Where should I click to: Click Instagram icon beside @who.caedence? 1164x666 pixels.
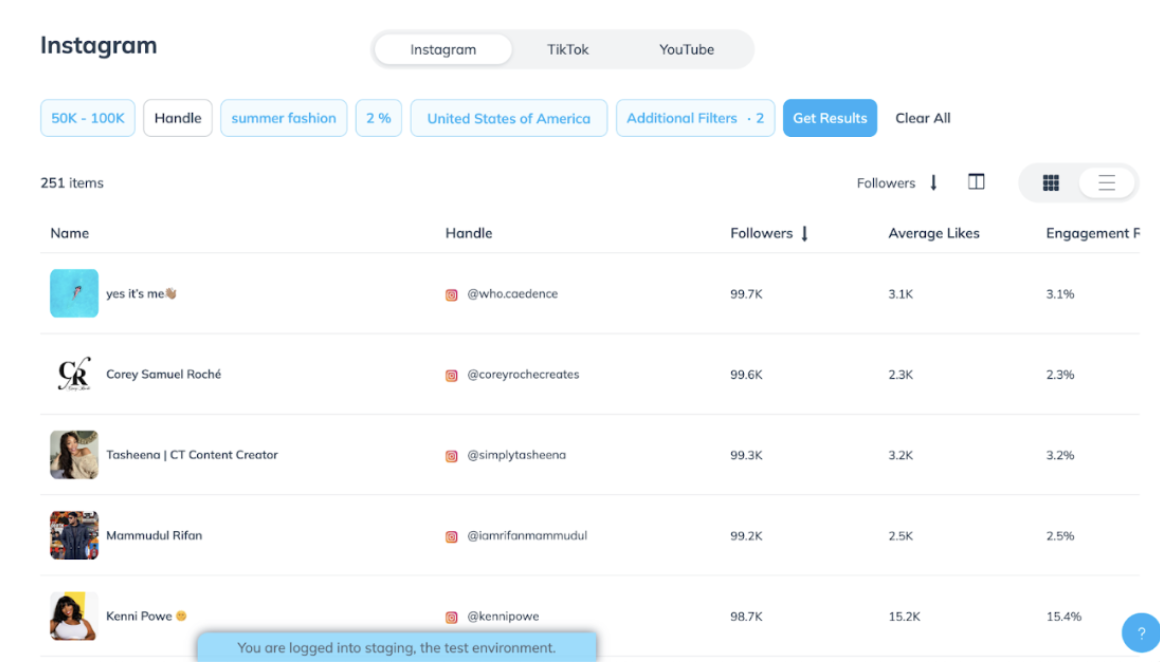[452, 295]
